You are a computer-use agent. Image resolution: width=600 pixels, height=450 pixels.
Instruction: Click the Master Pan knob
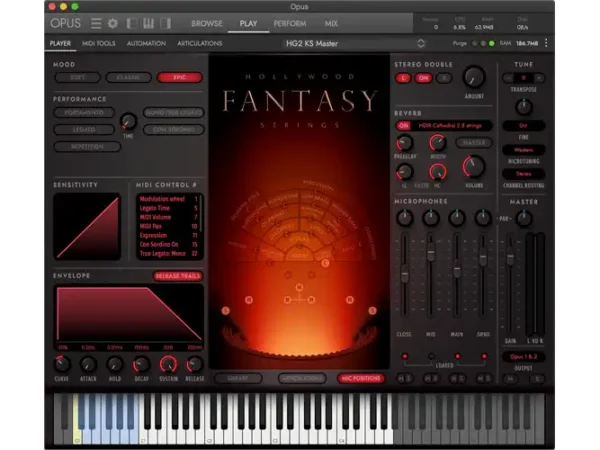point(524,218)
